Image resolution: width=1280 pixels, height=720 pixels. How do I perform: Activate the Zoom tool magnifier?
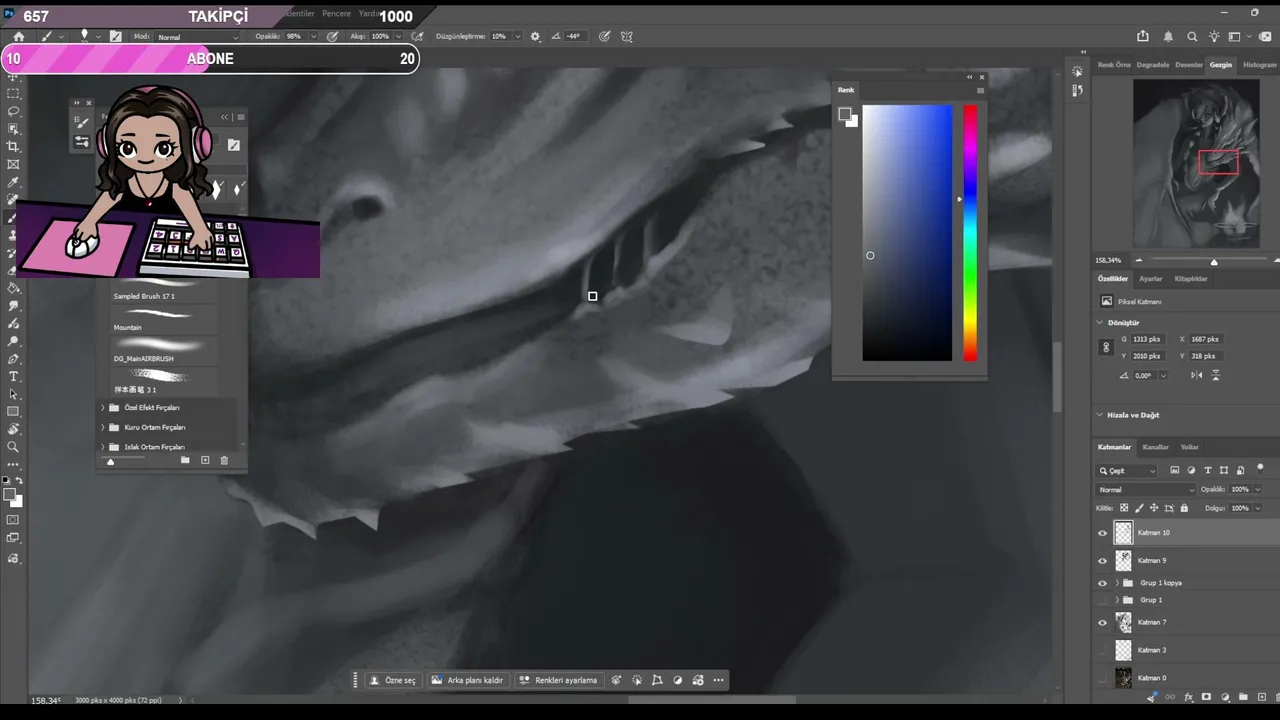(13, 447)
